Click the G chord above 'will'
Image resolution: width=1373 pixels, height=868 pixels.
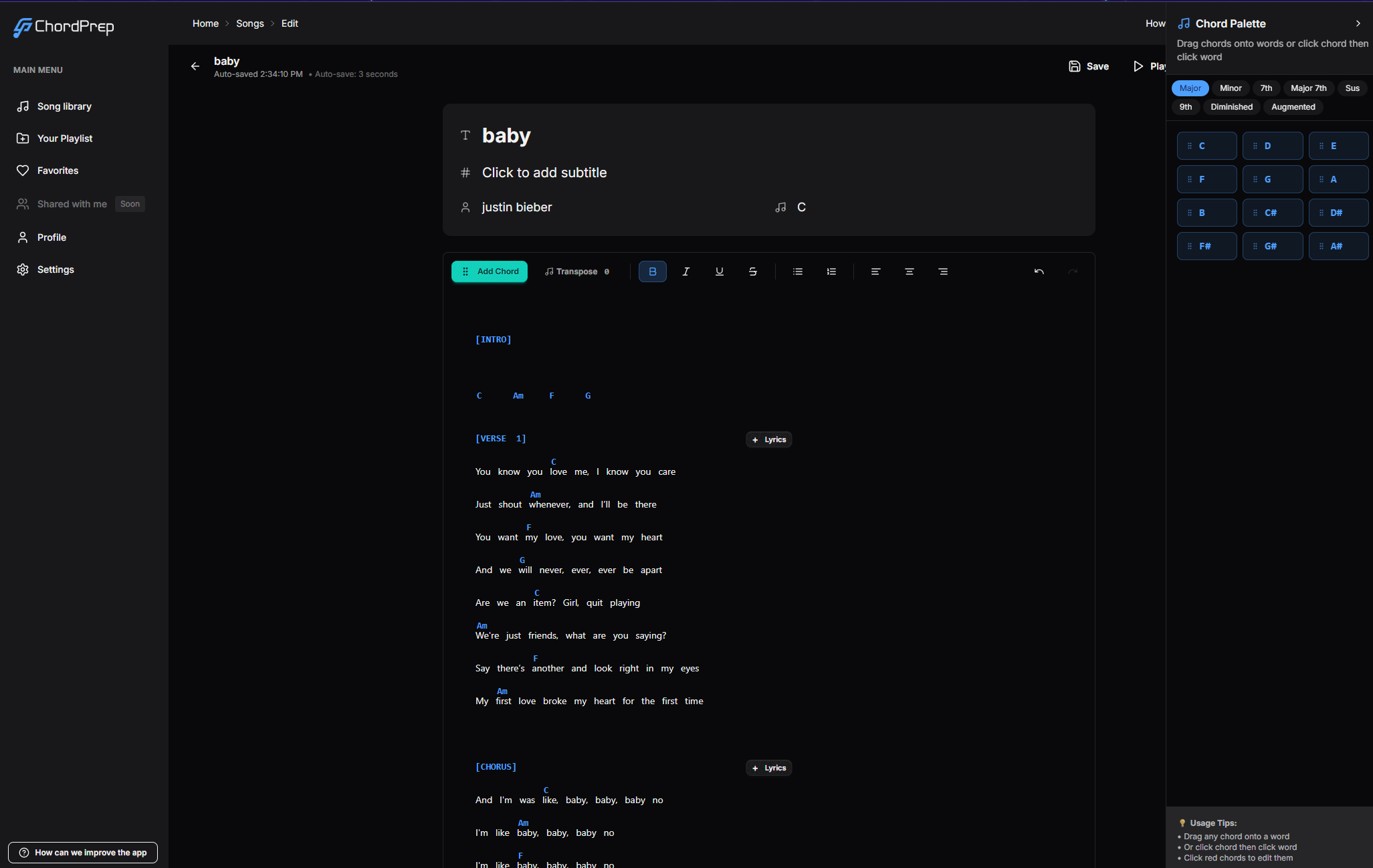pos(522,560)
